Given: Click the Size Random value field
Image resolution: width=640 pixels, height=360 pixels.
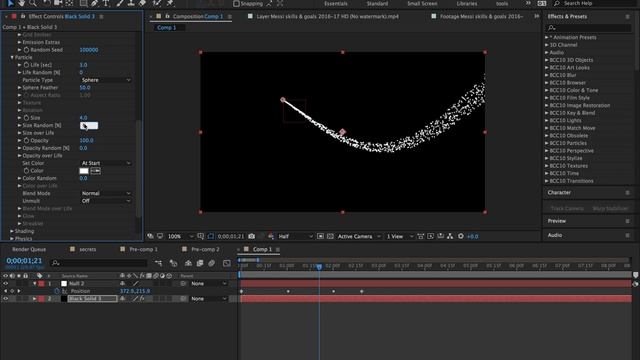Looking at the screenshot, I should pos(89,125).
